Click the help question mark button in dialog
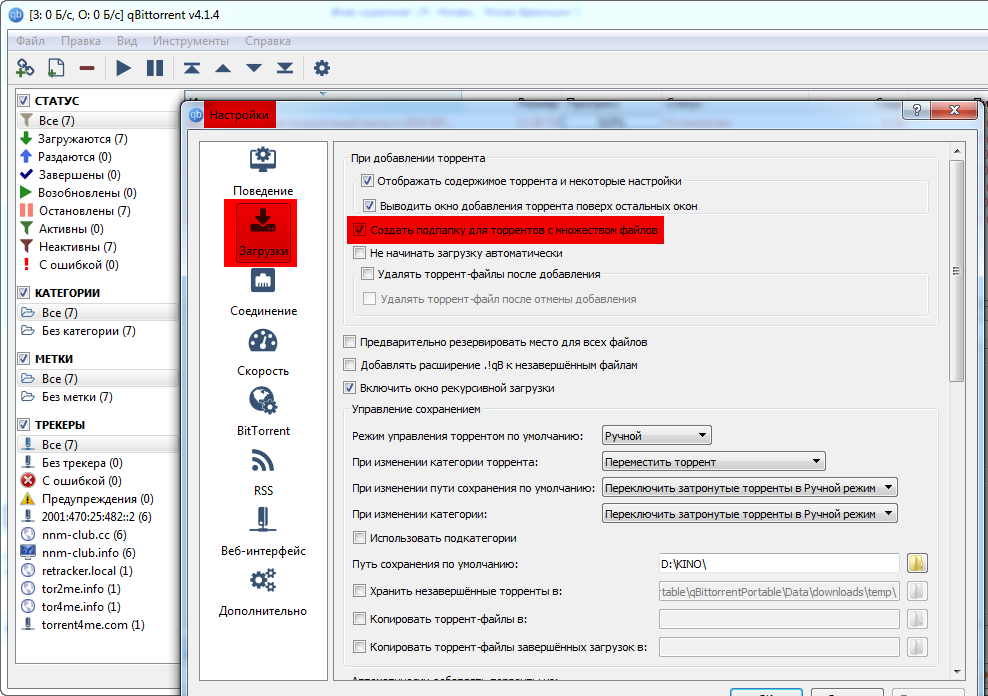The width and height of the screenshot is (988, 696). click(917, 110)
